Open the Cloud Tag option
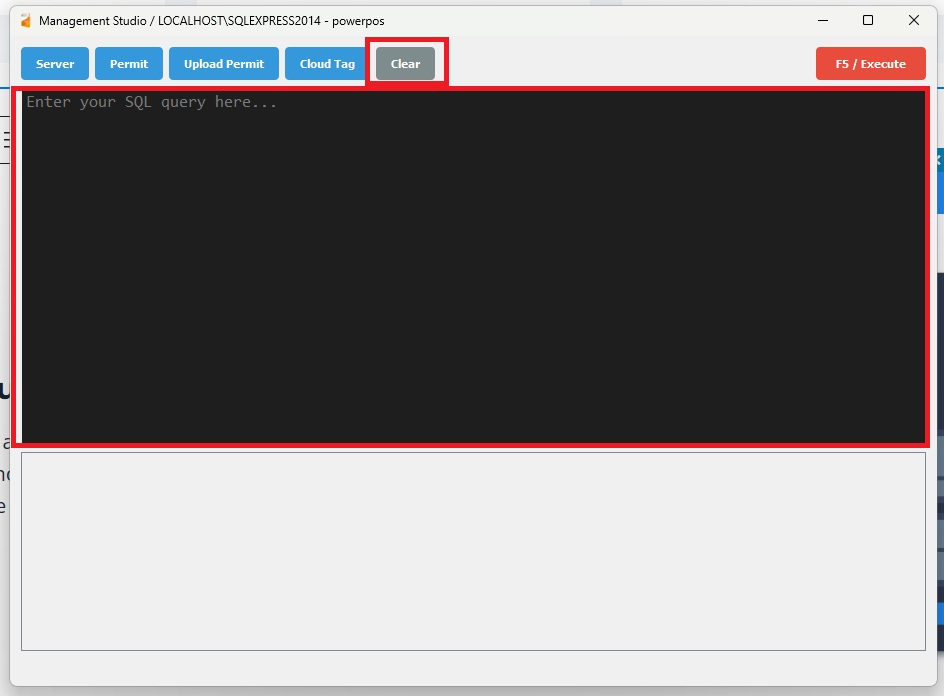The image size is (944, 696). coord(327,64)
